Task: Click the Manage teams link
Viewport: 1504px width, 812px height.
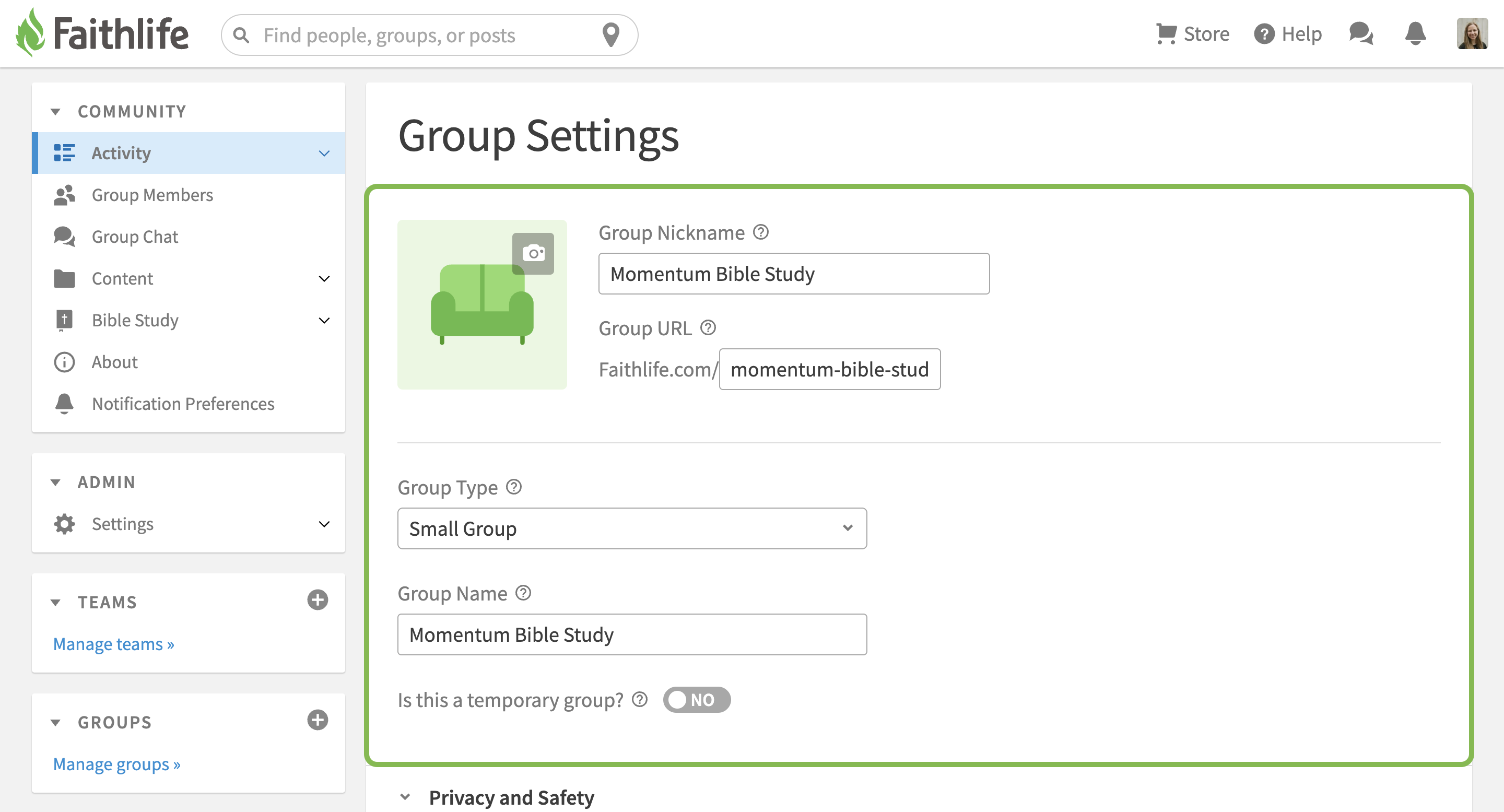Action: point(113,644)
